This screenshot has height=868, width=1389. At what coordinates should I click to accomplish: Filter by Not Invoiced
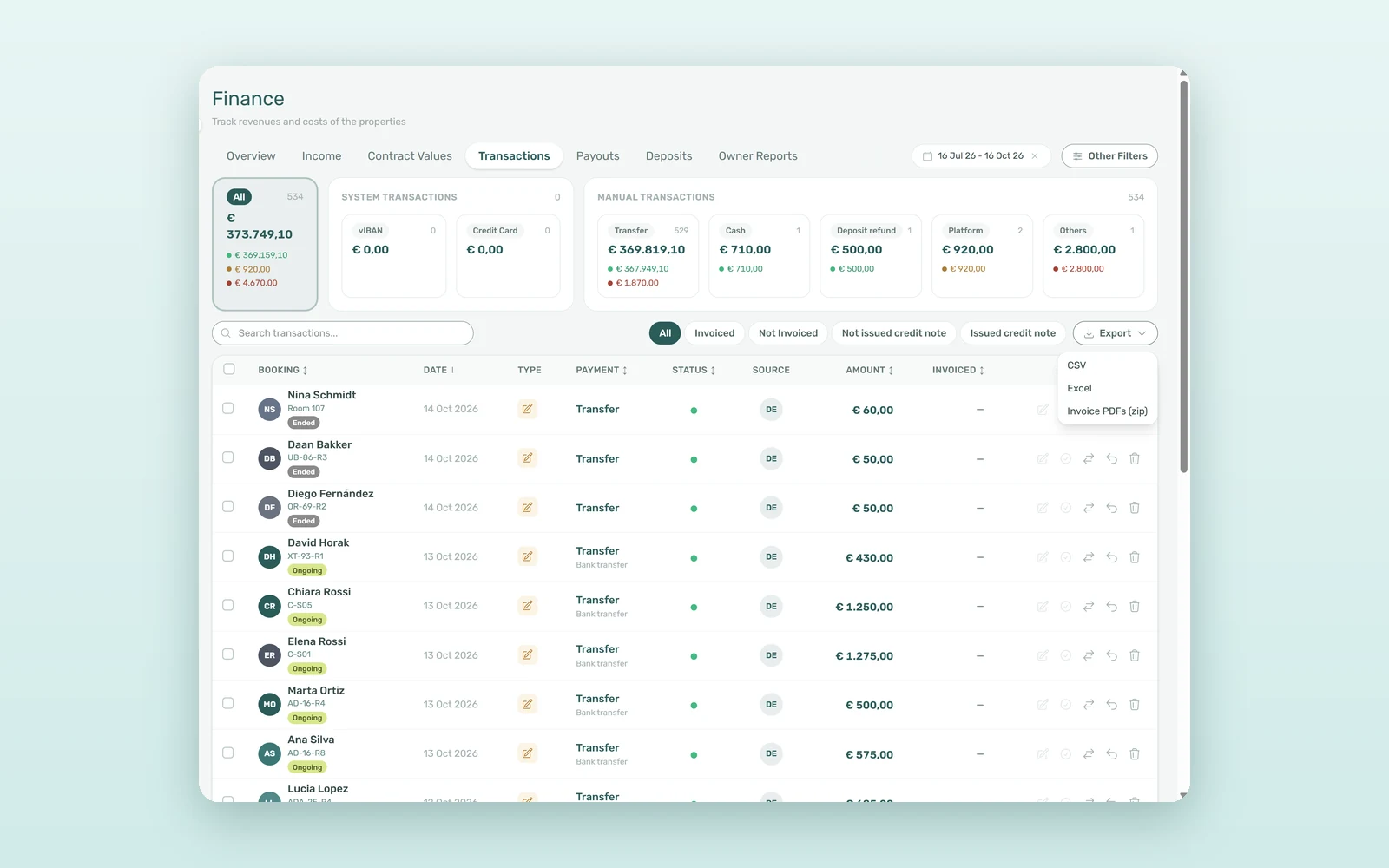[x=787, y=333]
